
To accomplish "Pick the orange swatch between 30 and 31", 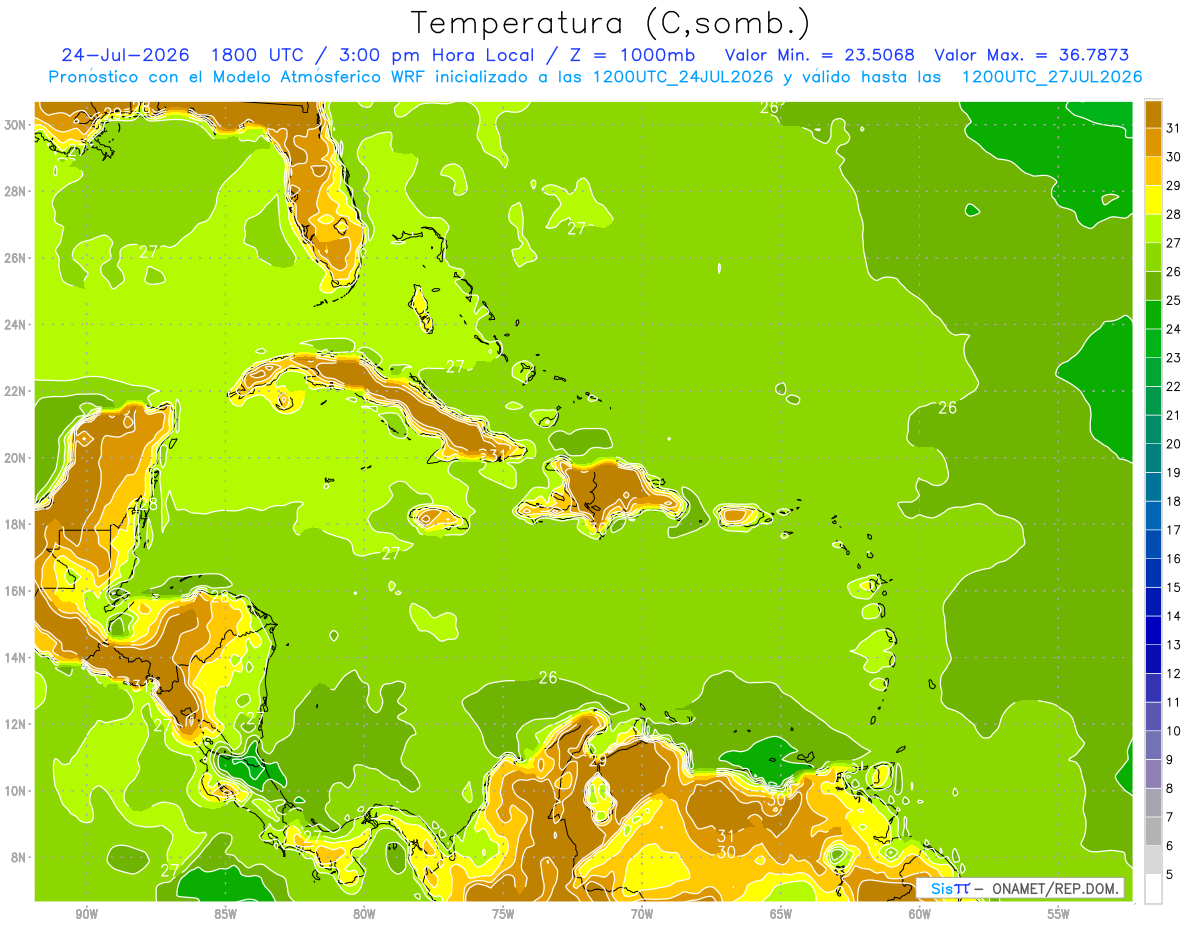I will pyautogui.click(x=1153, y=142).
